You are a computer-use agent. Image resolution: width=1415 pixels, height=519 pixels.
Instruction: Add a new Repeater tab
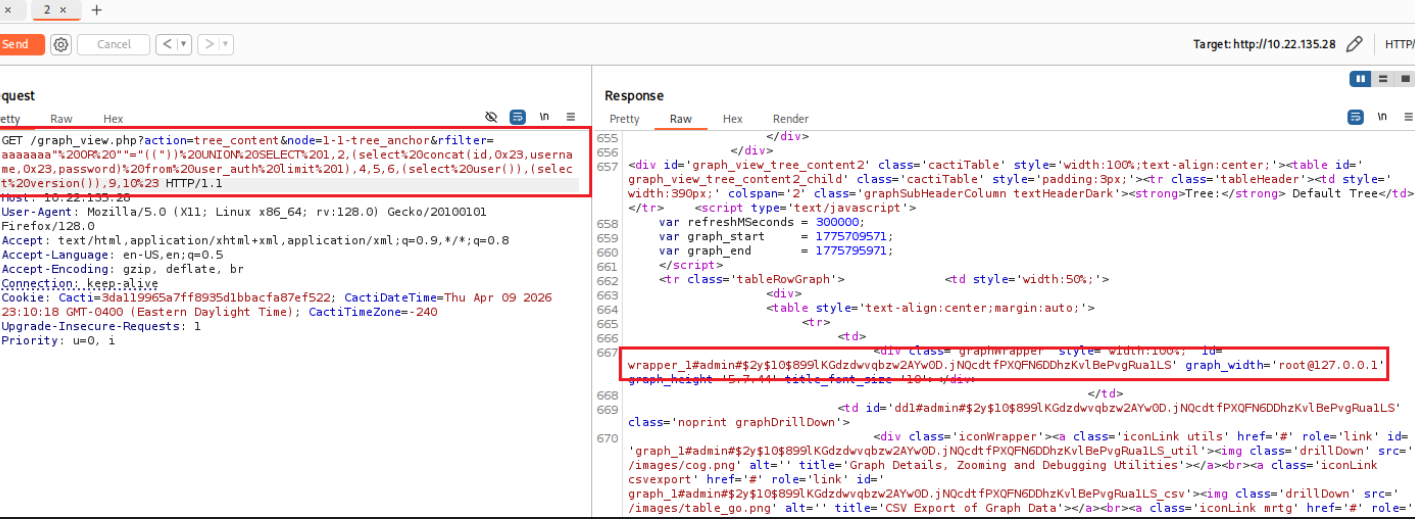click(97, 10)
